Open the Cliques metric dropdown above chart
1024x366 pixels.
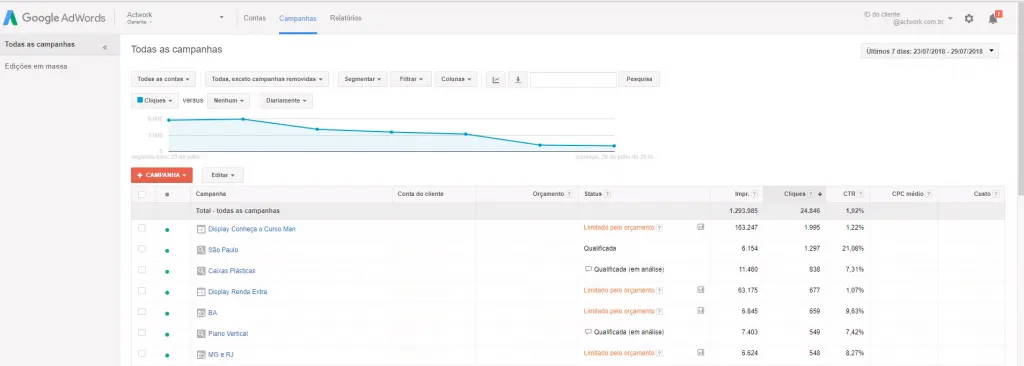155,101
